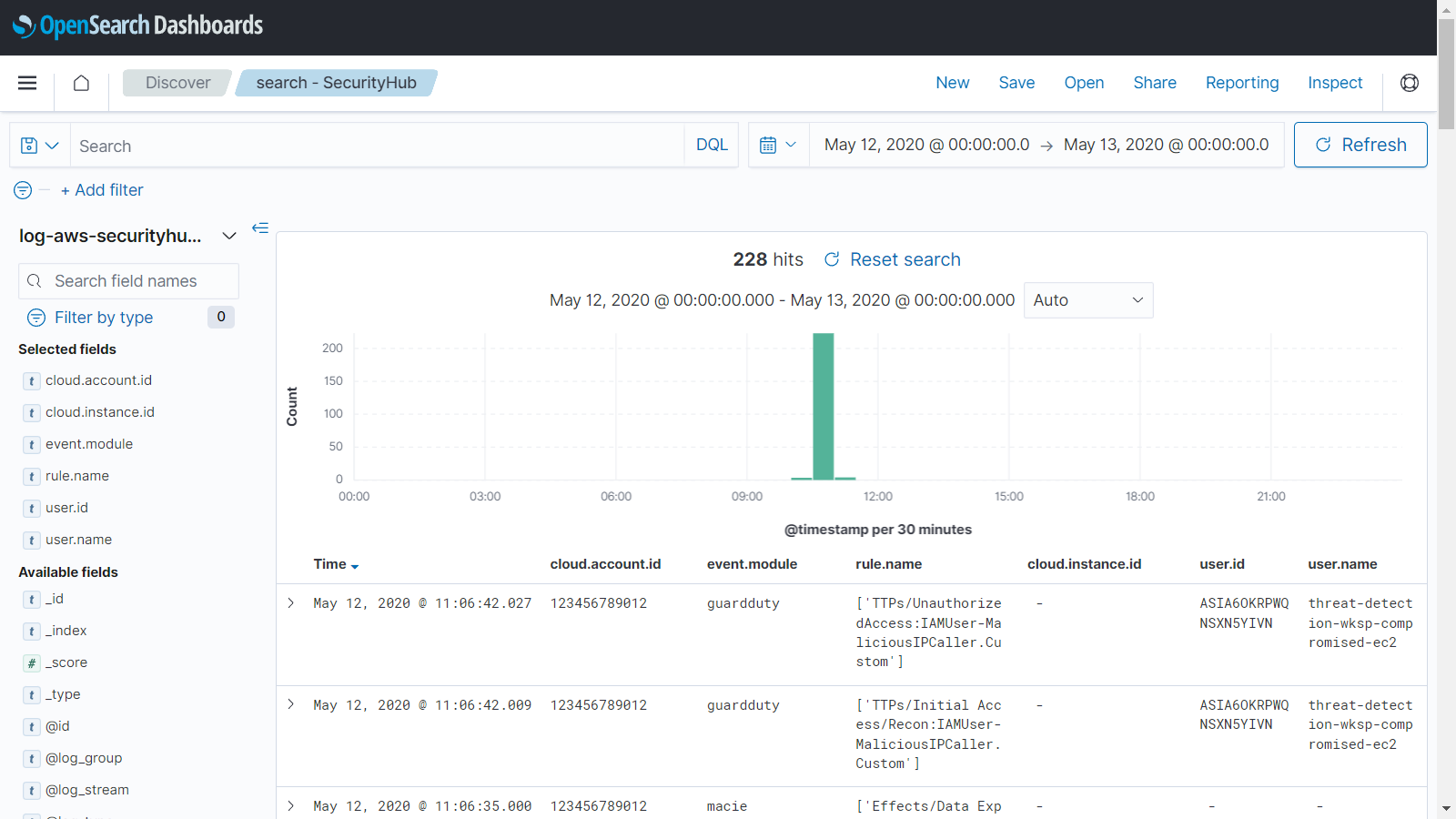Focus the Search field names input
Screen dimensions: 1456x819
(136, 281)
